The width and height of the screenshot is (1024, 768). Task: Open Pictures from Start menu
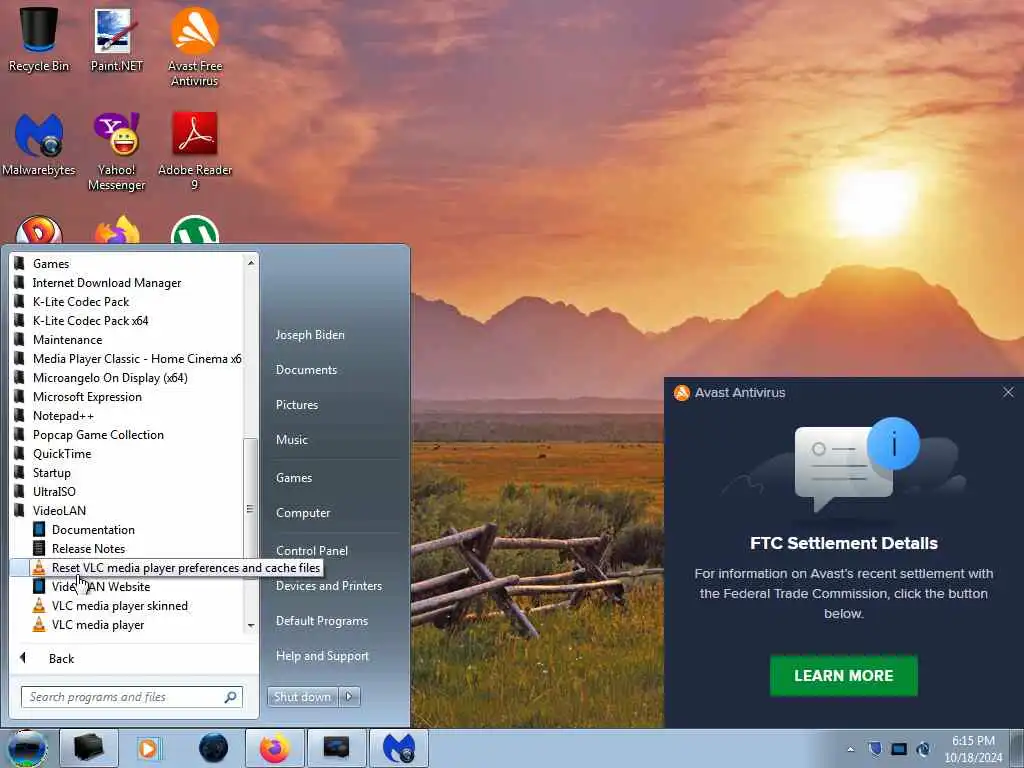(x=296, y=405)
